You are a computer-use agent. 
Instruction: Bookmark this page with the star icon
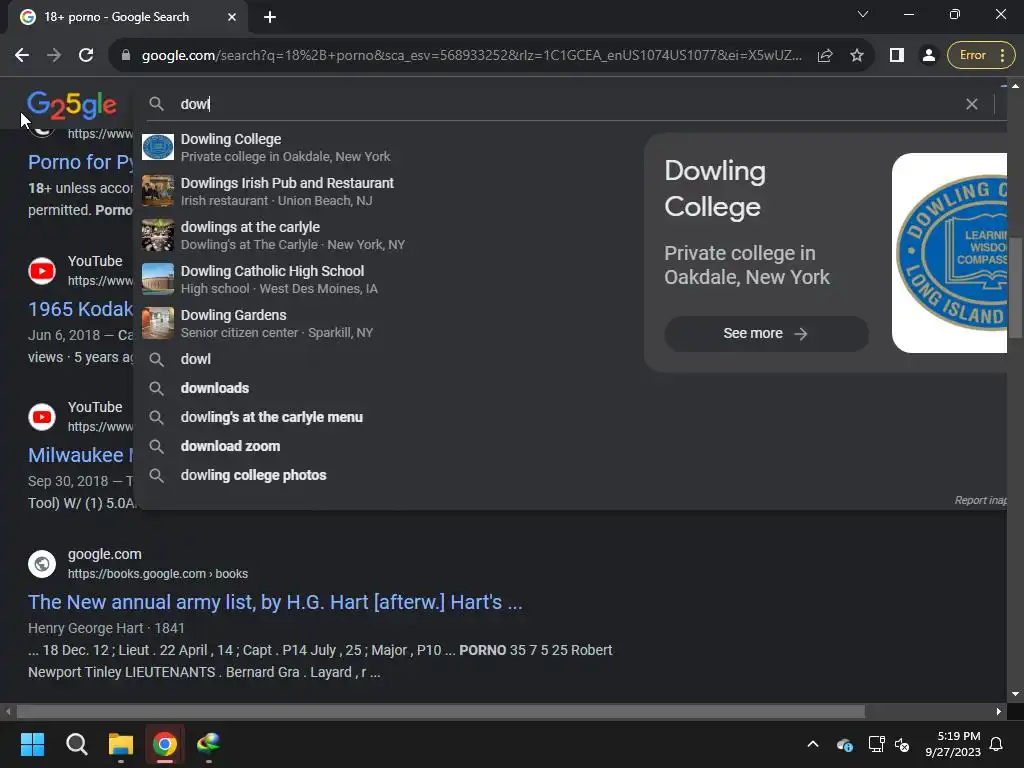click(857, 56)
